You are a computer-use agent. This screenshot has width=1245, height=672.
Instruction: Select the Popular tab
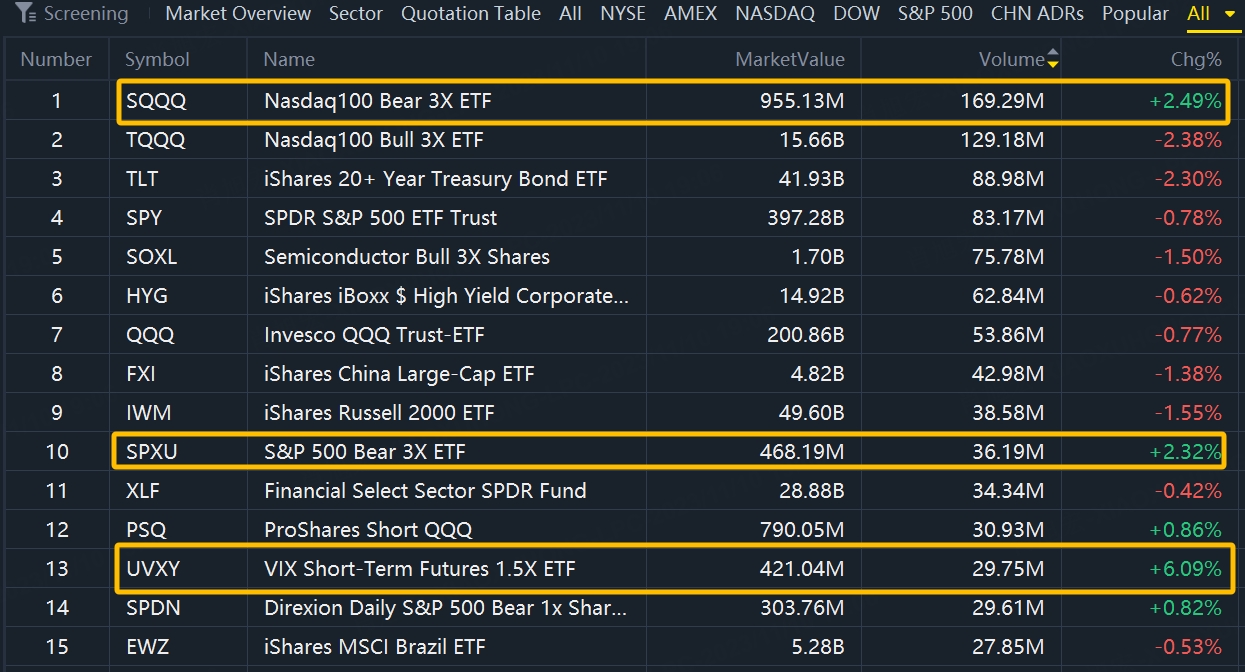[1135, 14]
